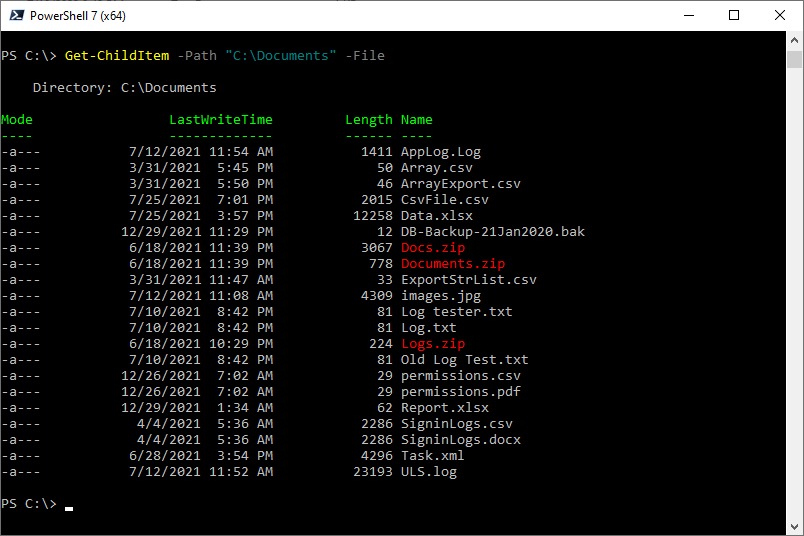Screen dimensions: 804x536
Task: Click the length value 224
Action: (381, 344)
